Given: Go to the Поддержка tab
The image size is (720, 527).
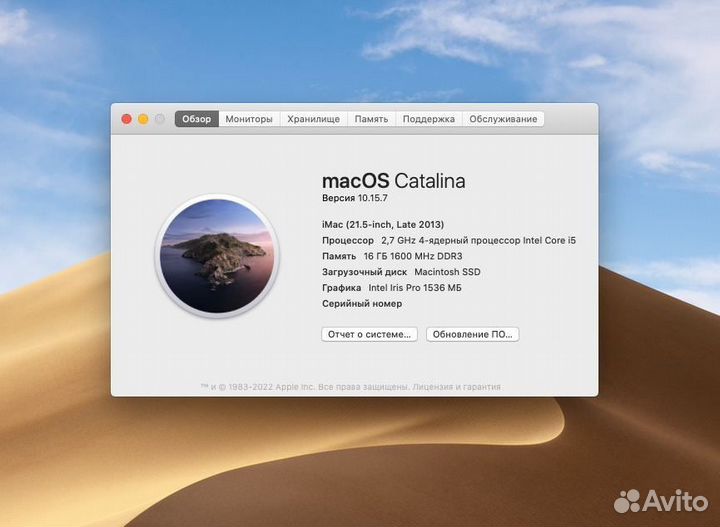Looking at the screenshot, I should pos(429,119).
